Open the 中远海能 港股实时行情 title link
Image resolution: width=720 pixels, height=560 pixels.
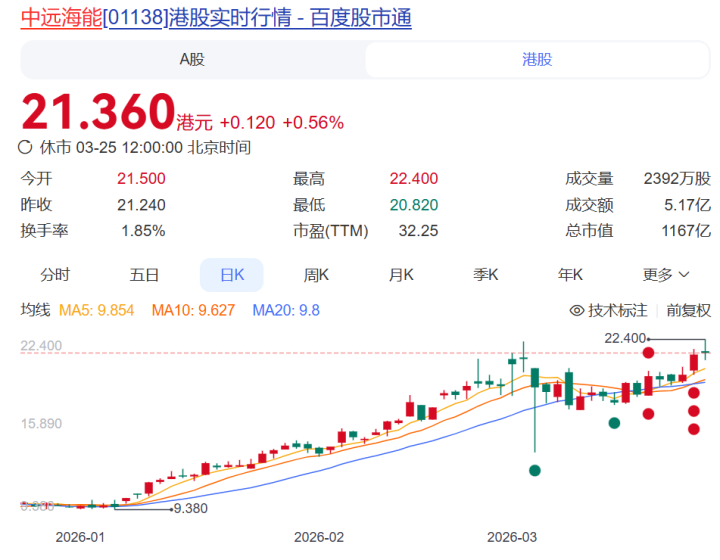[x=216, y=18]
